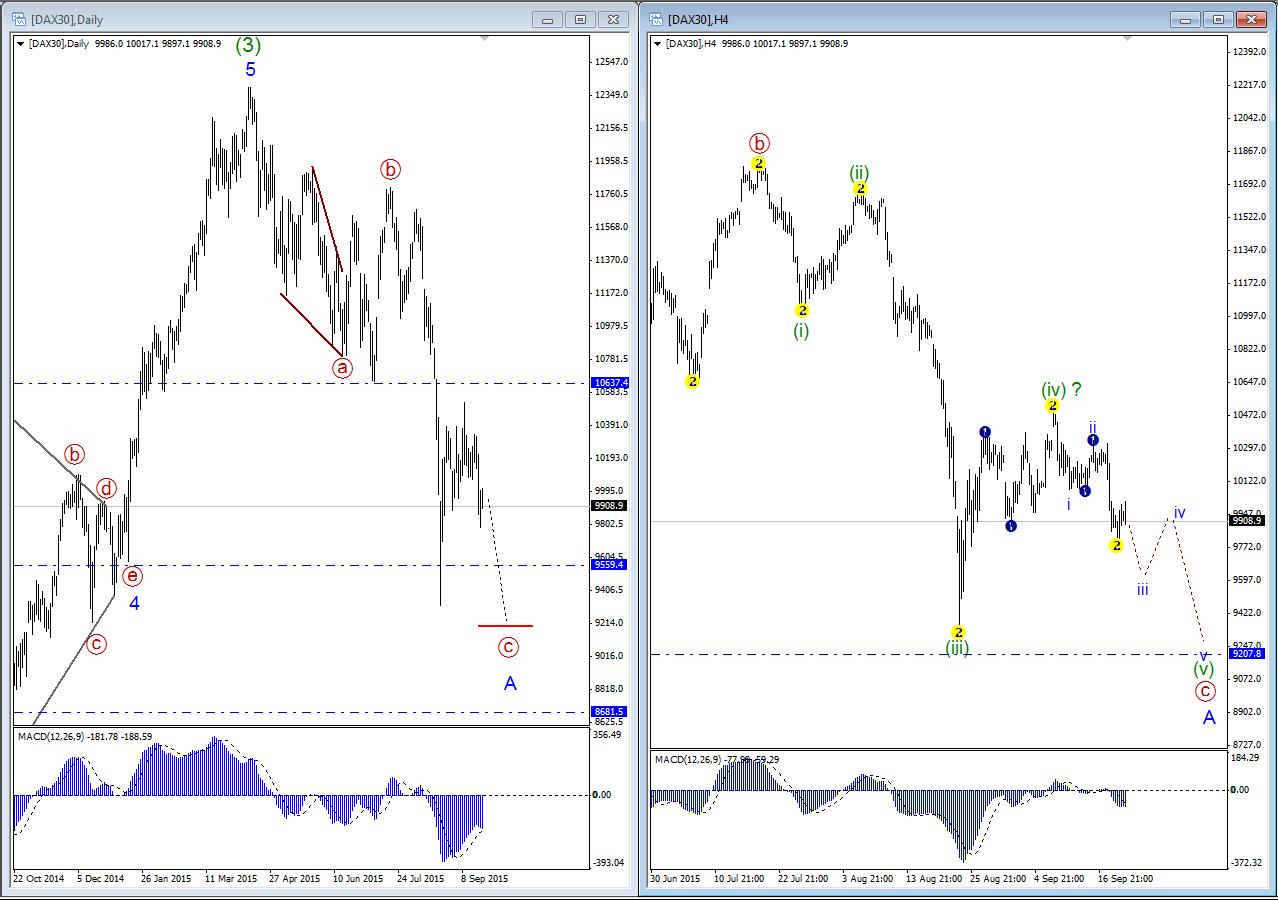The width and height of the screenshot is (1278, 900).
Task: Select the green (i) label in H4 chart
Action: [x=801, y=331]
